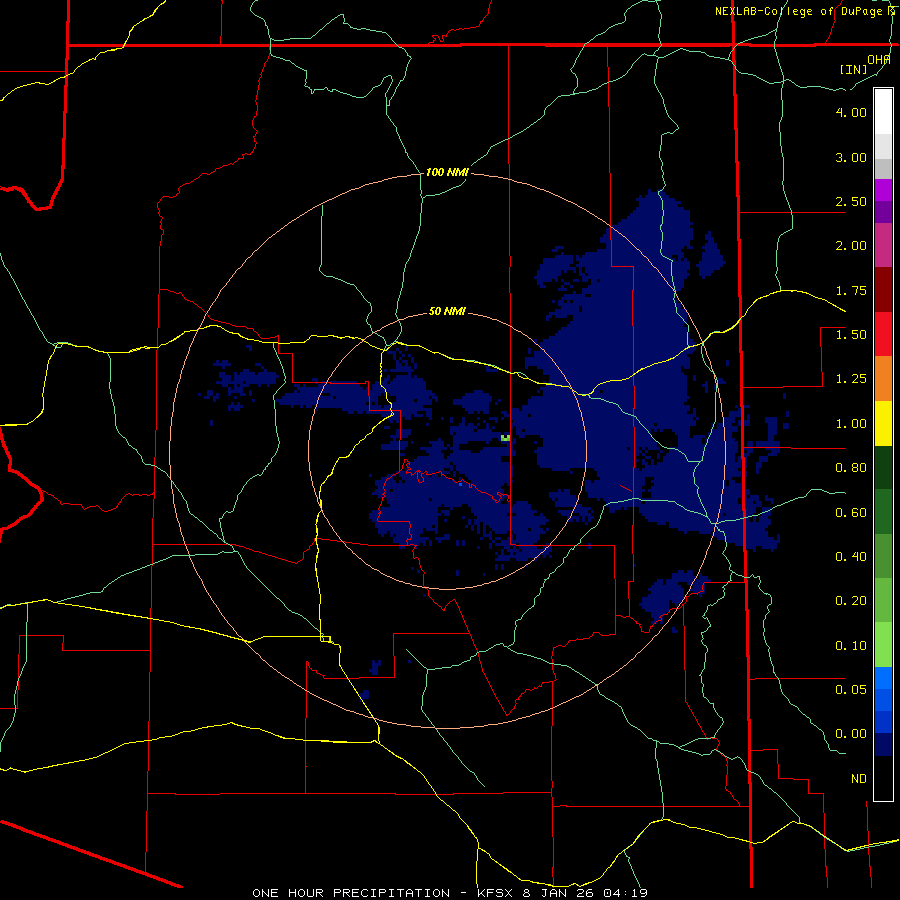Click the 100 NMI range ring label
Image resolution: width=900 pixels, height=900 pixels.
447,172
